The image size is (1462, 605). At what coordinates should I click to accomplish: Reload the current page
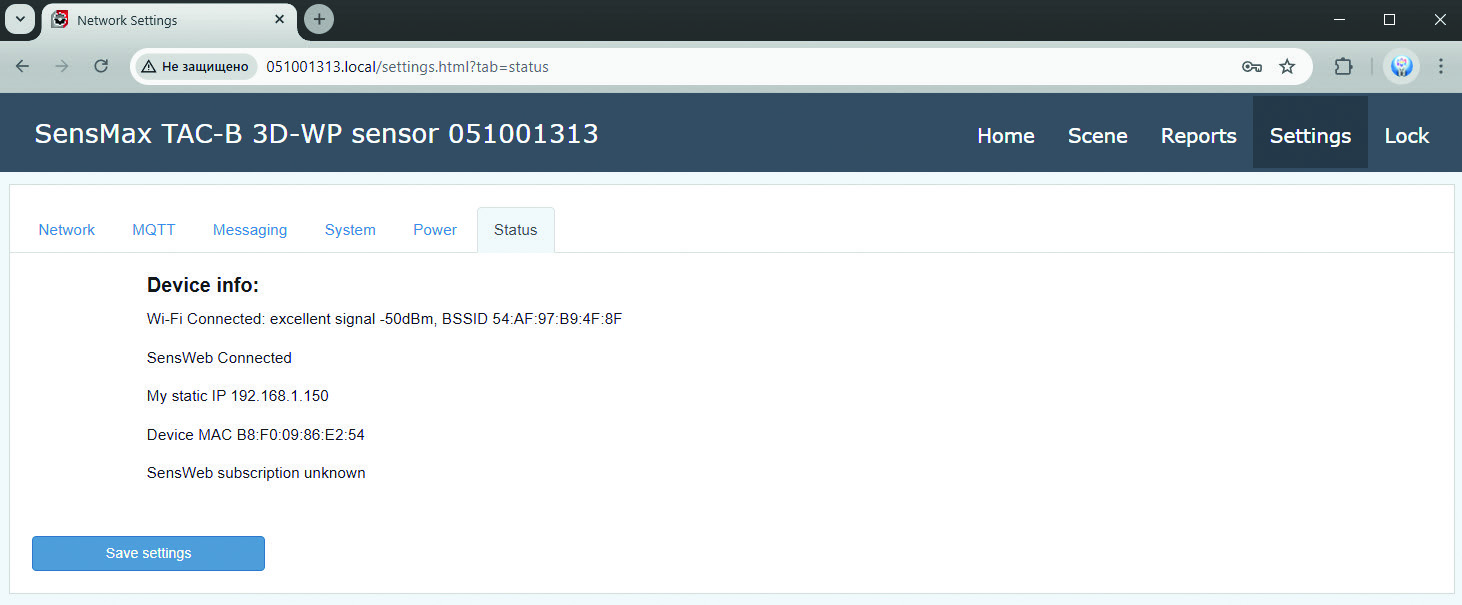pyautogui.click(x=101, y=66)
